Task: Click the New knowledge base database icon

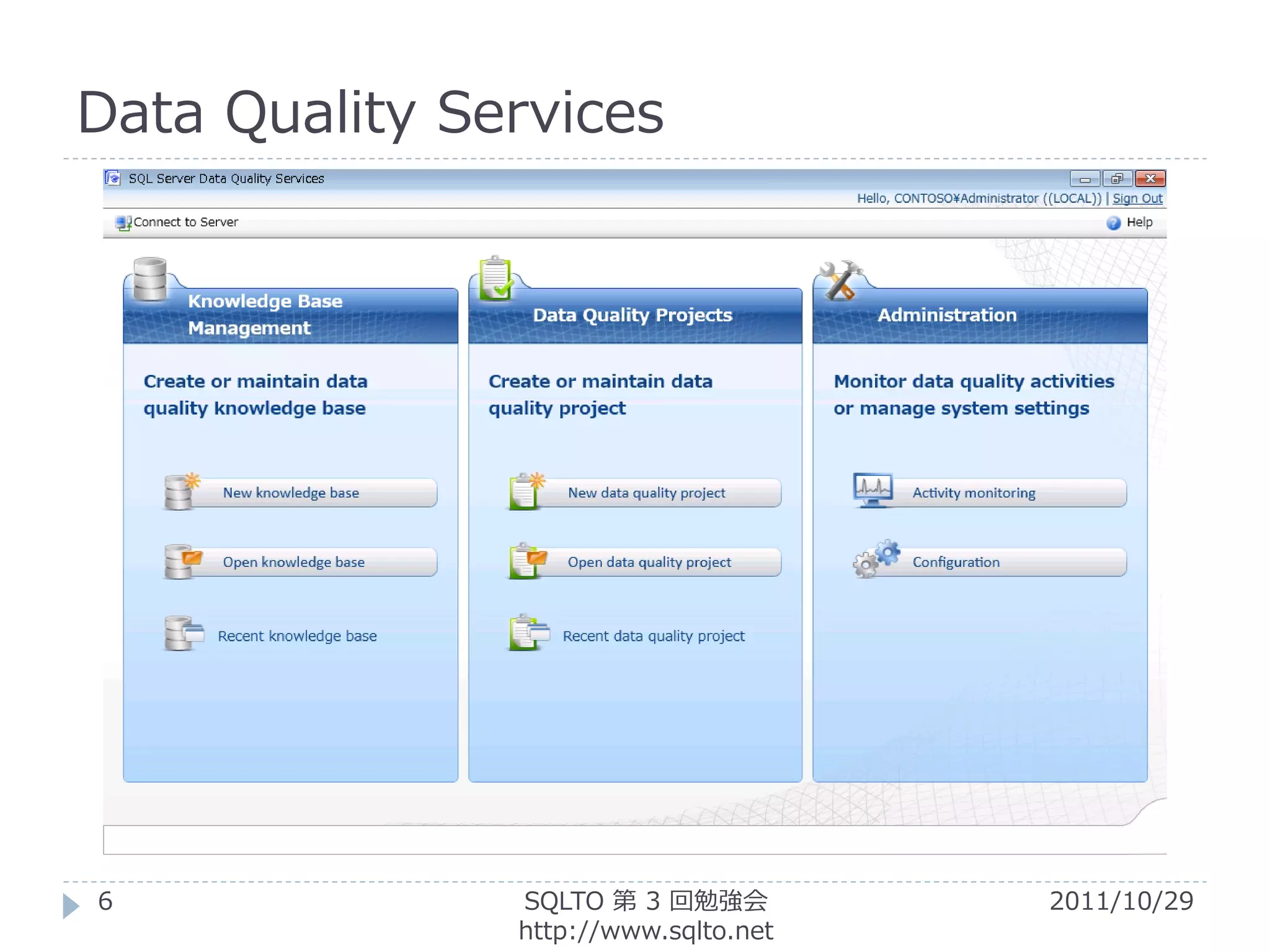Action: [182, 492]
